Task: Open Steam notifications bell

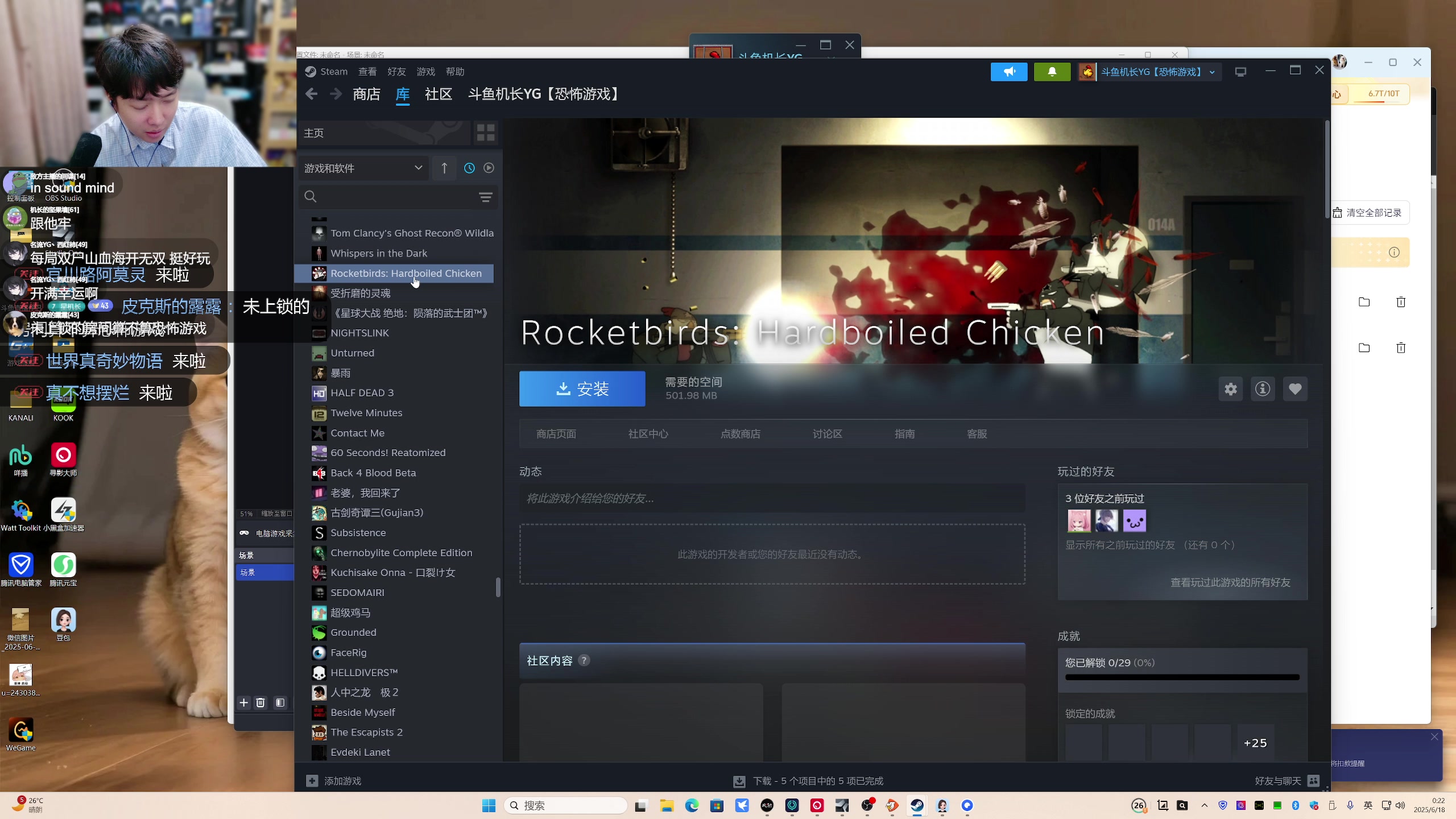Action: [x=1052, y=72]
